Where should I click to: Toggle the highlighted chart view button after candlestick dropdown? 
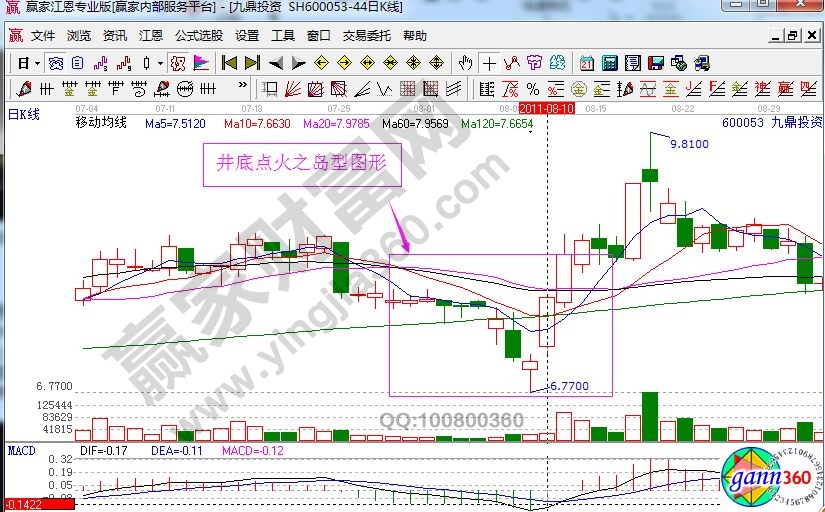(177, 63)
